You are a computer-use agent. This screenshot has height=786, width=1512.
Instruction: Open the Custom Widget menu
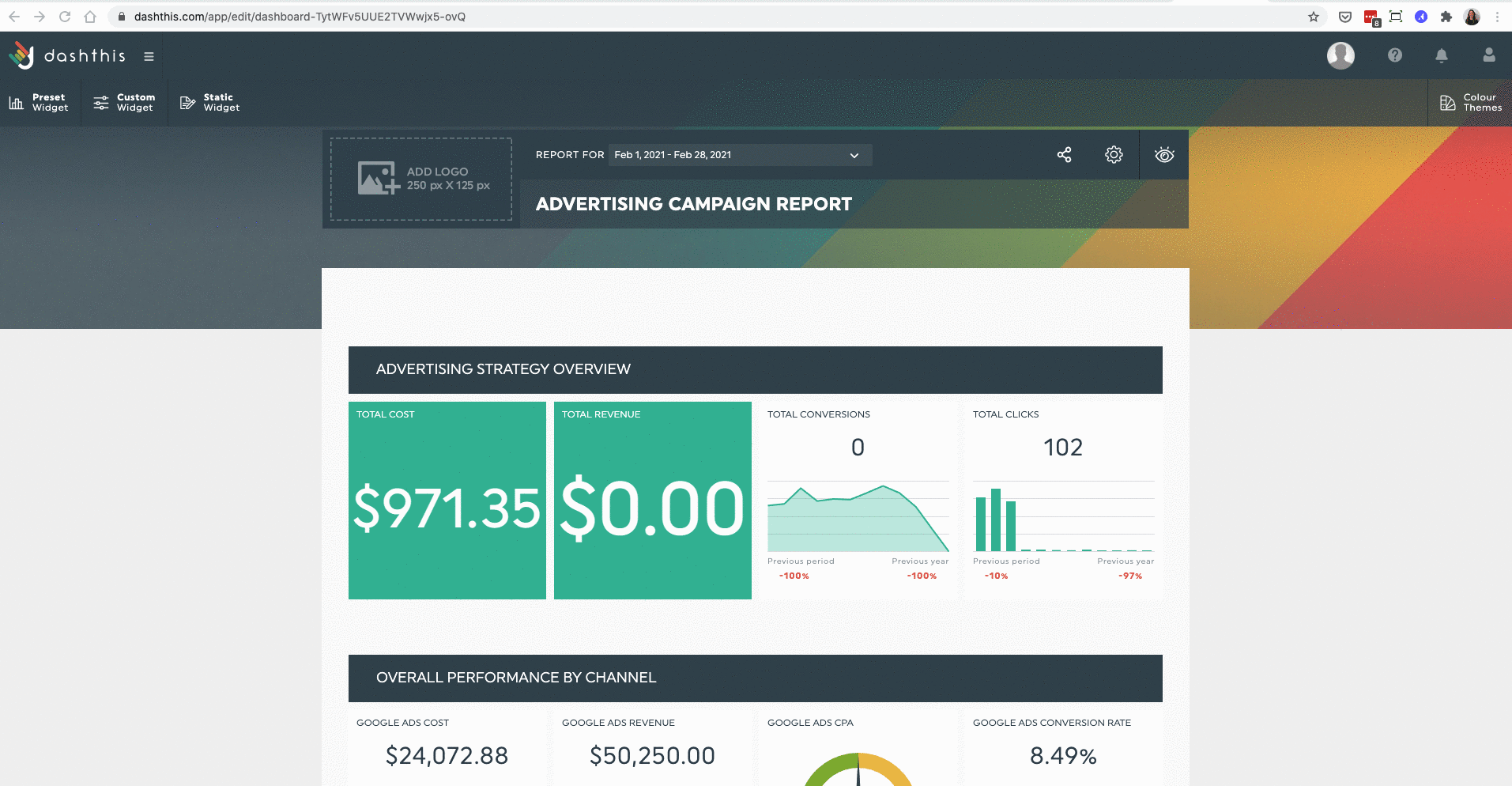click(124, 103)
